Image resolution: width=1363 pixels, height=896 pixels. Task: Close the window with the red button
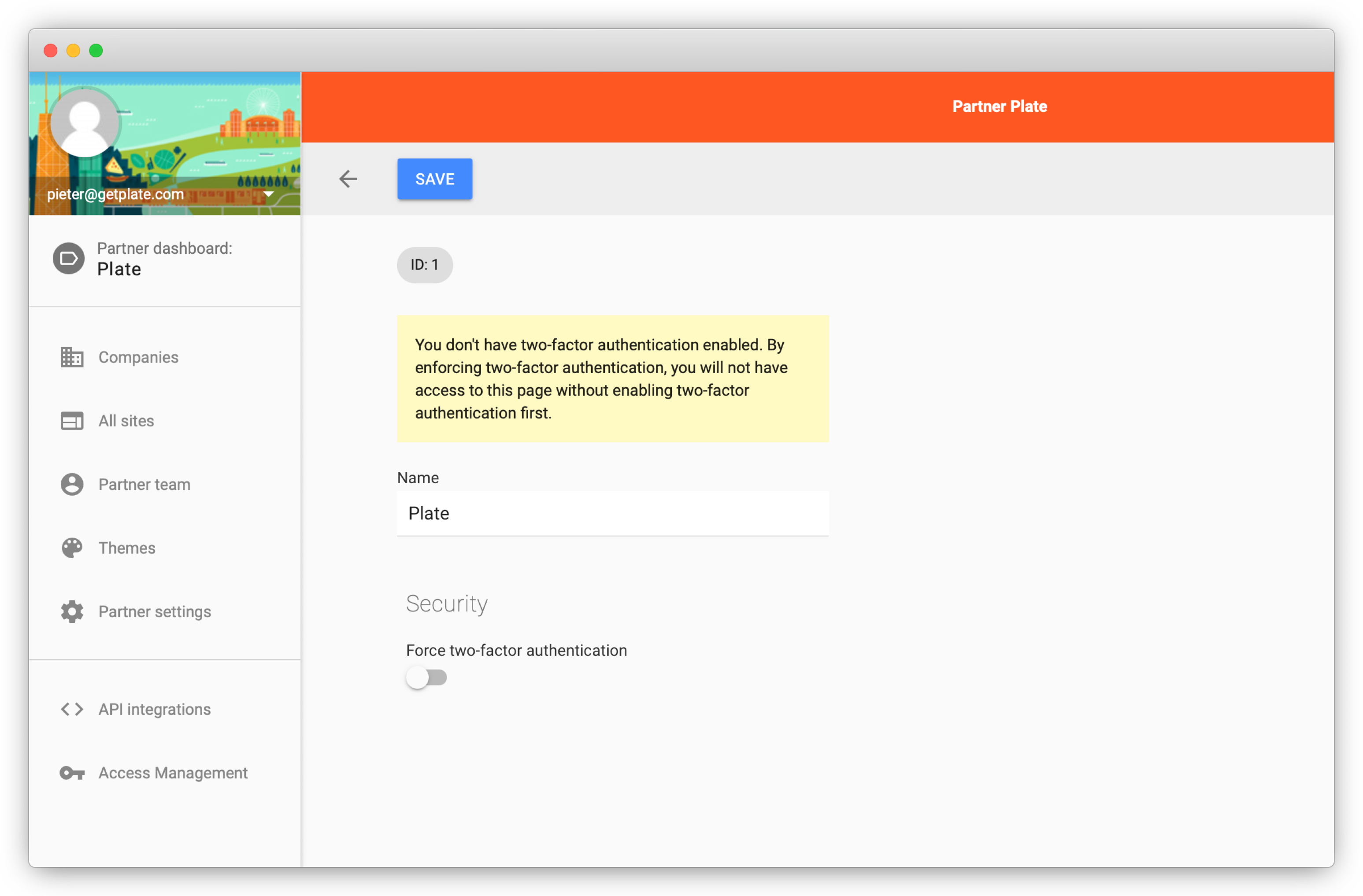coord(50,51)
